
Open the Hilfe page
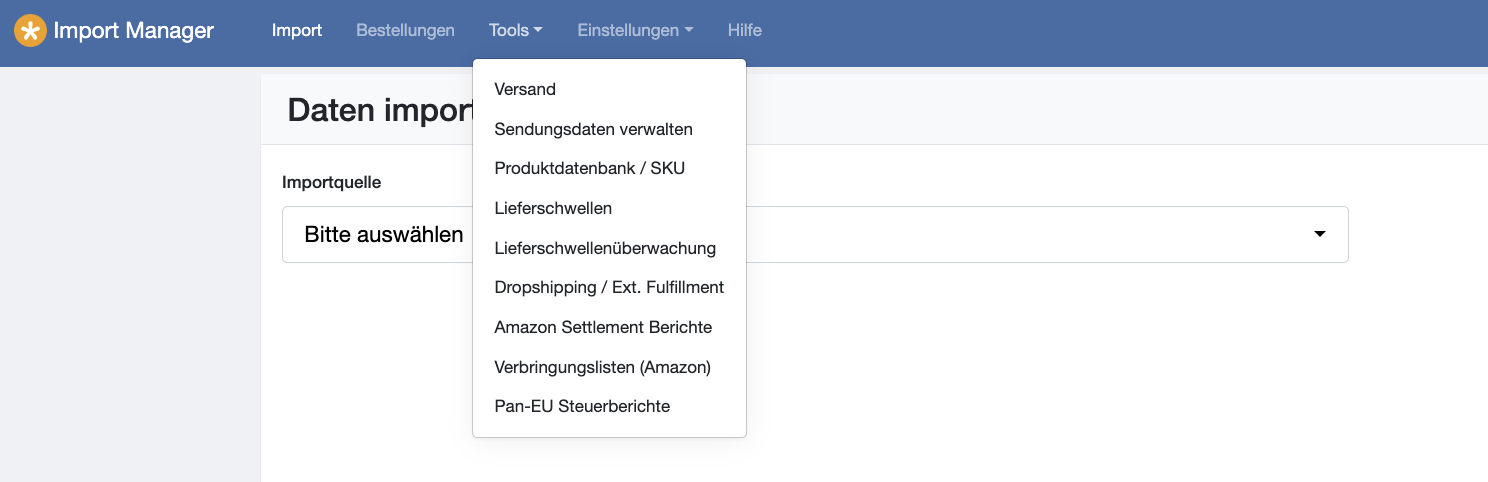click(745, 30)
